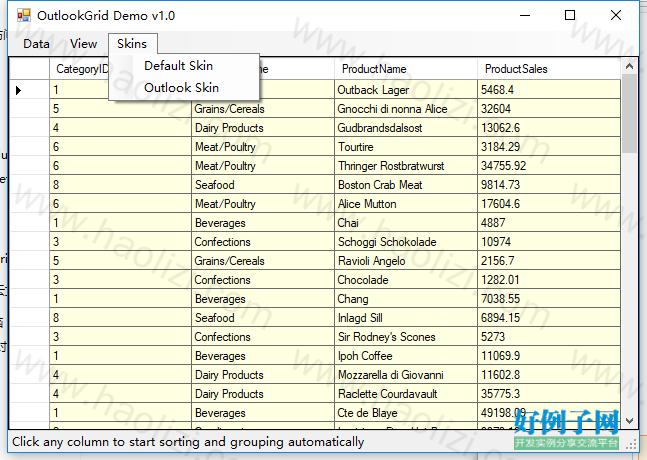647x460 pixels.
Task: Click sales value 2156.7
Action: click(x=549, y=260)
